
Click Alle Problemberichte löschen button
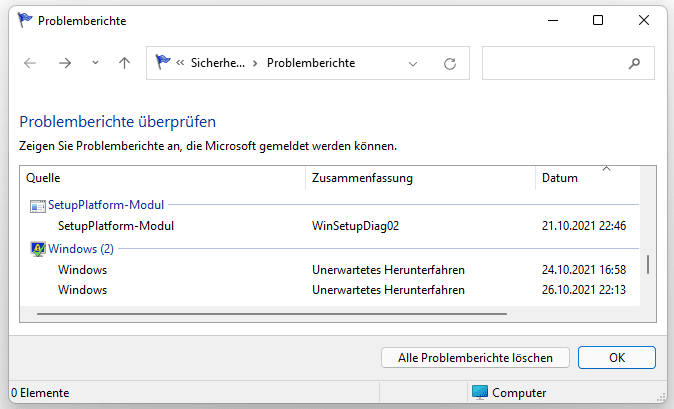point(475,358)
